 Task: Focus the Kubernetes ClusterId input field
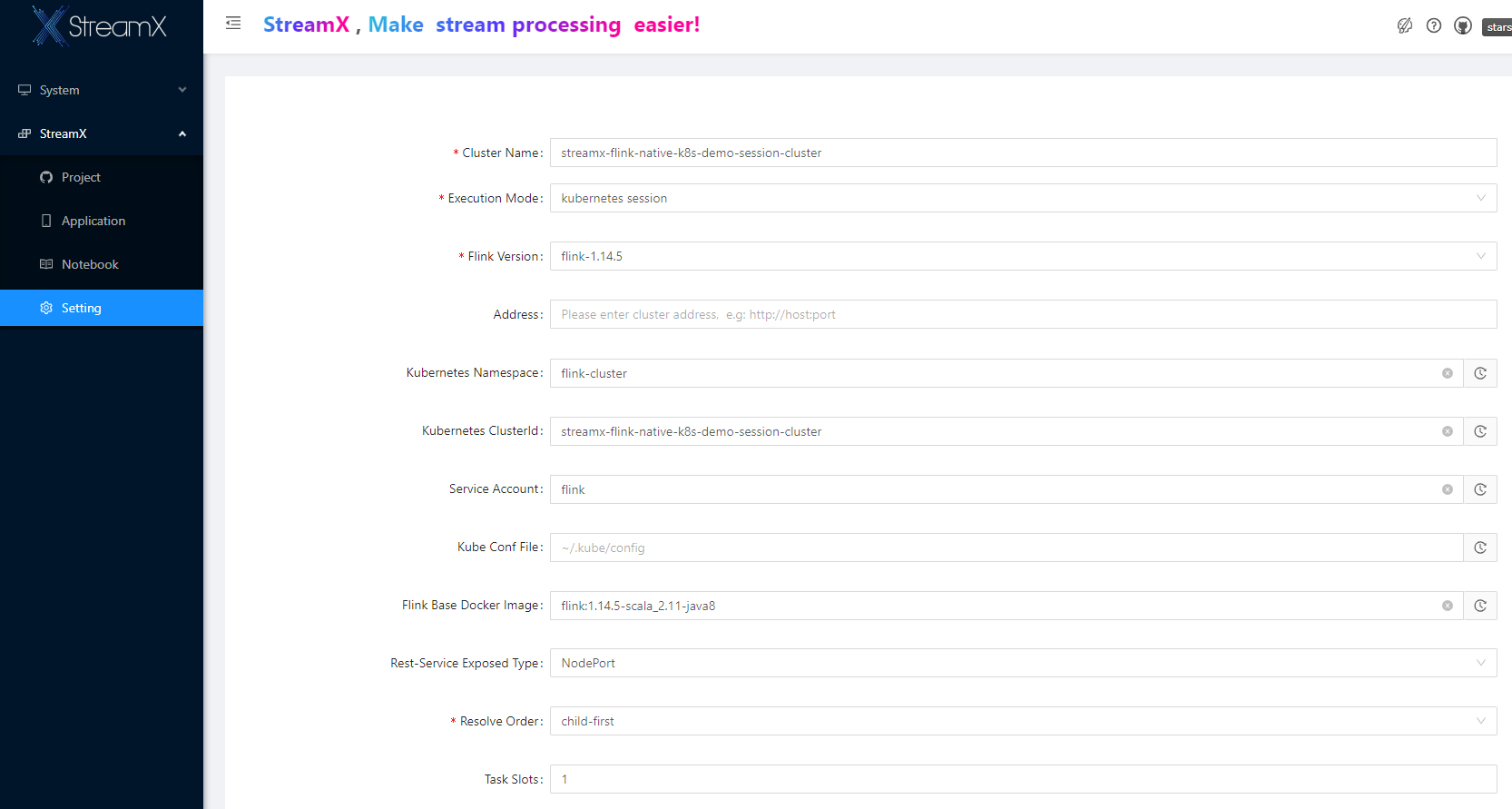coord(1006,431)
